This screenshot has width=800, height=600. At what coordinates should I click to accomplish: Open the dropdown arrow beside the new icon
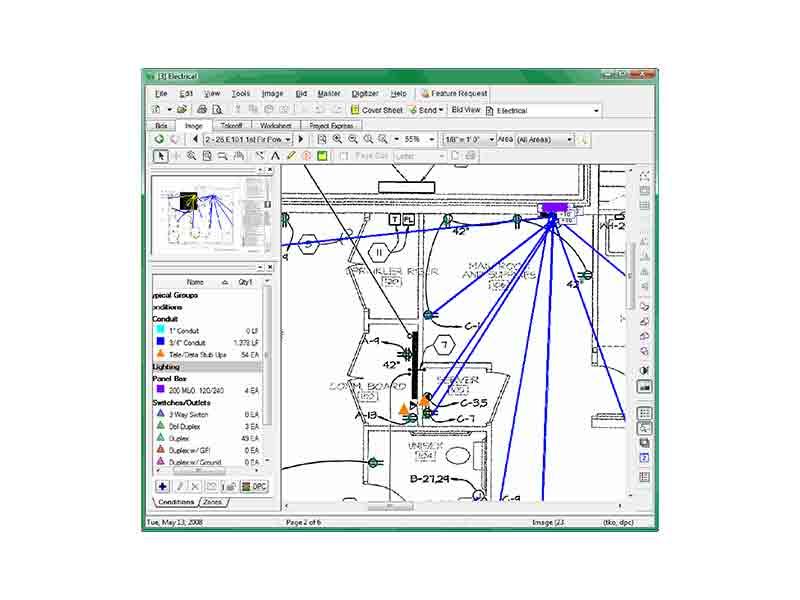(x=169, y=109)
